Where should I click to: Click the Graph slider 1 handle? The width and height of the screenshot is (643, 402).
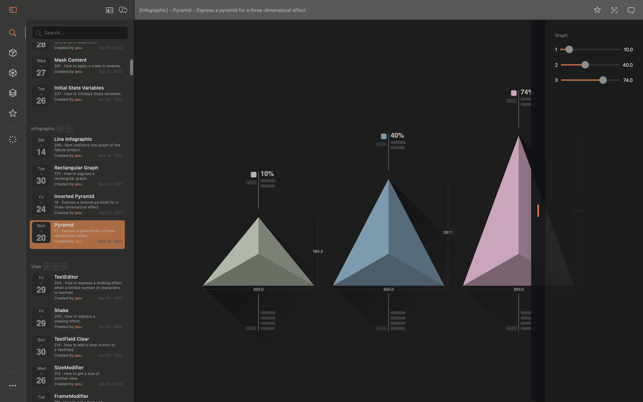point(569,49)
